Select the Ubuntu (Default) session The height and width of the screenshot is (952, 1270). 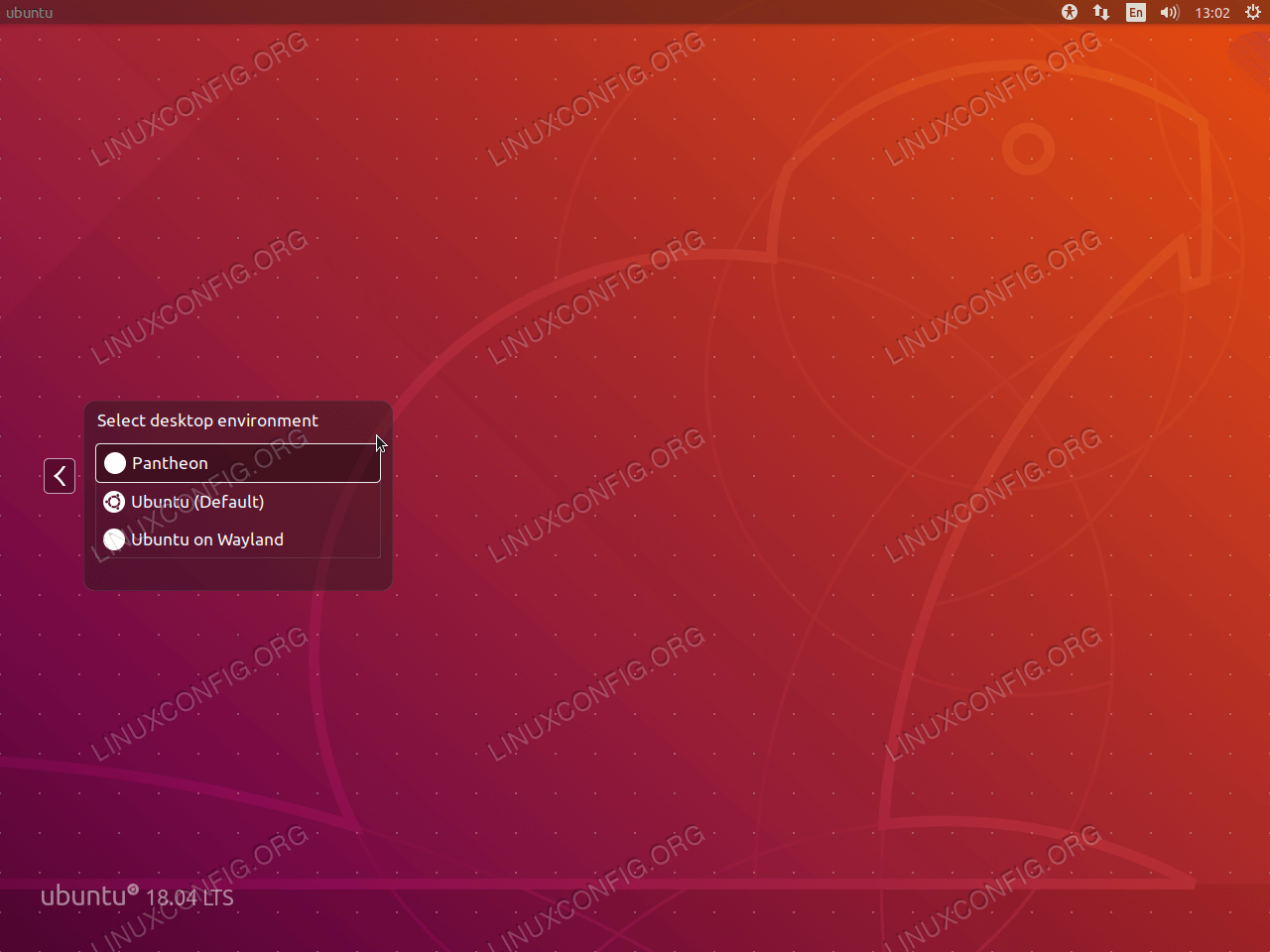[238, 502]
